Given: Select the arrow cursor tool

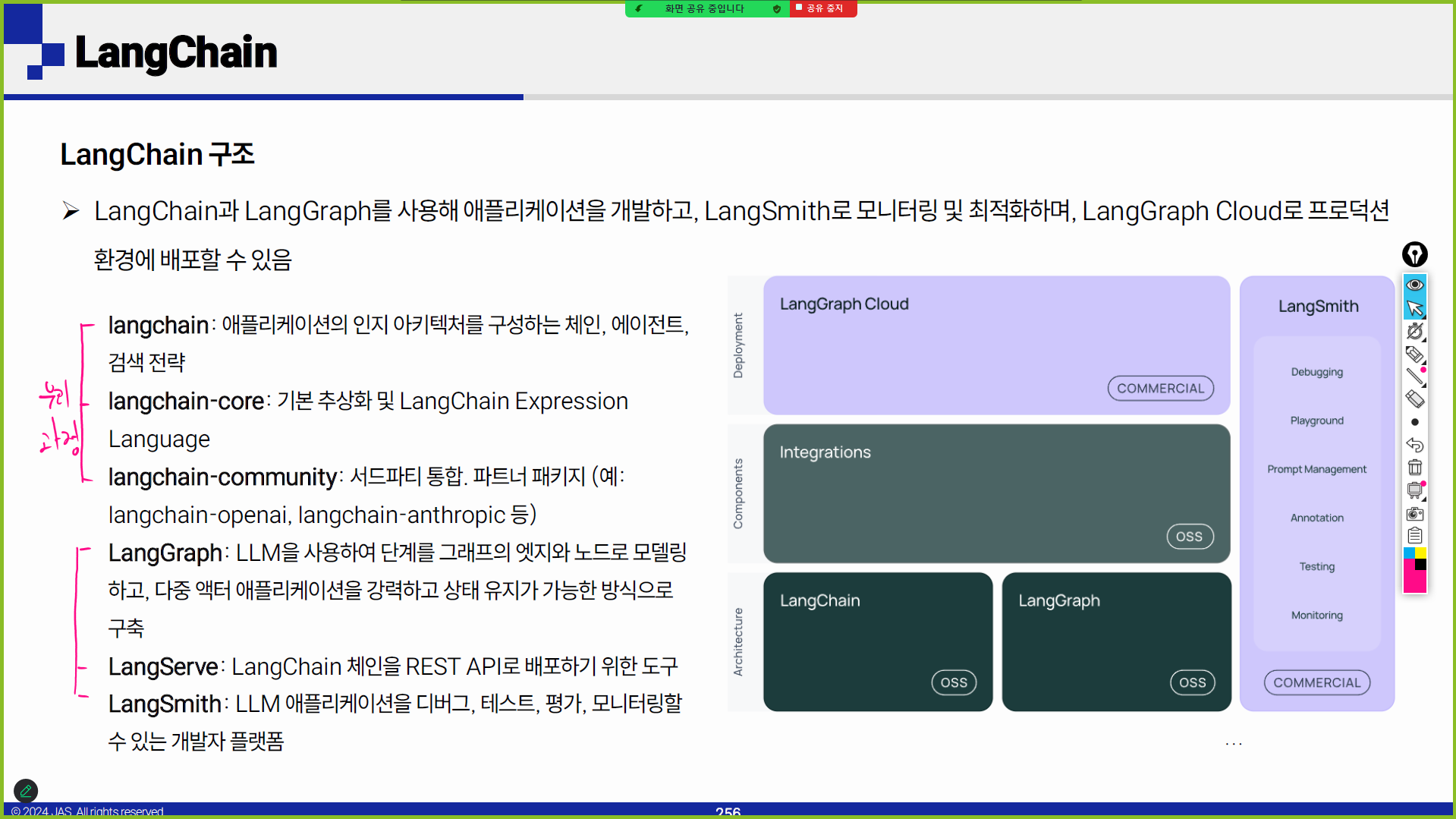Looking at the screenshot, I should pos(1414,308).
